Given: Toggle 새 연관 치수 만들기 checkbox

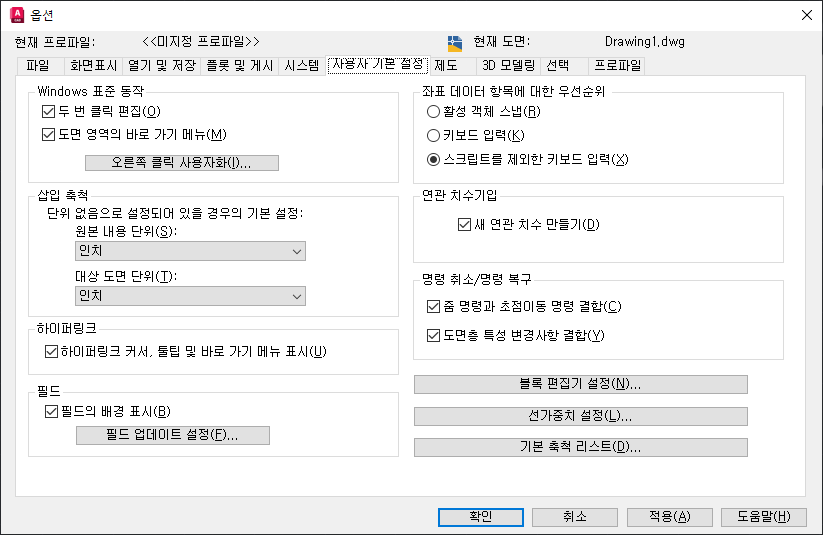Looking at the screenshot, I should pos(464,224).
